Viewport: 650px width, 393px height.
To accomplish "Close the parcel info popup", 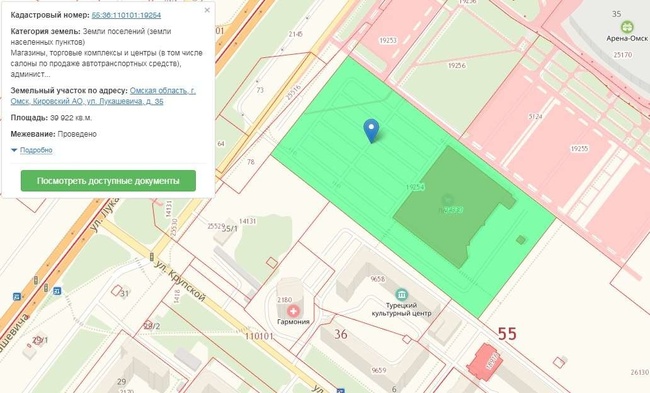I will pos(207,10).
